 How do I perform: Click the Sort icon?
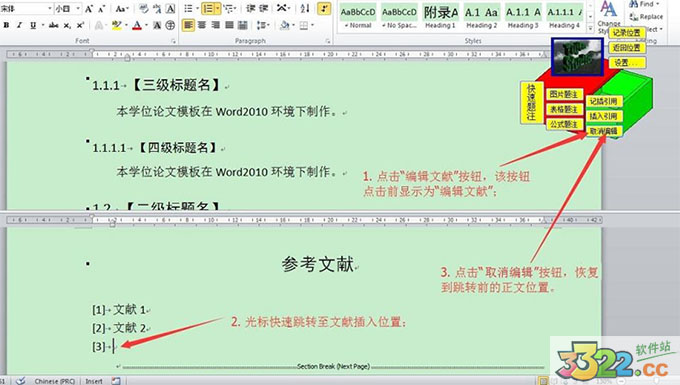pos(304,8)
